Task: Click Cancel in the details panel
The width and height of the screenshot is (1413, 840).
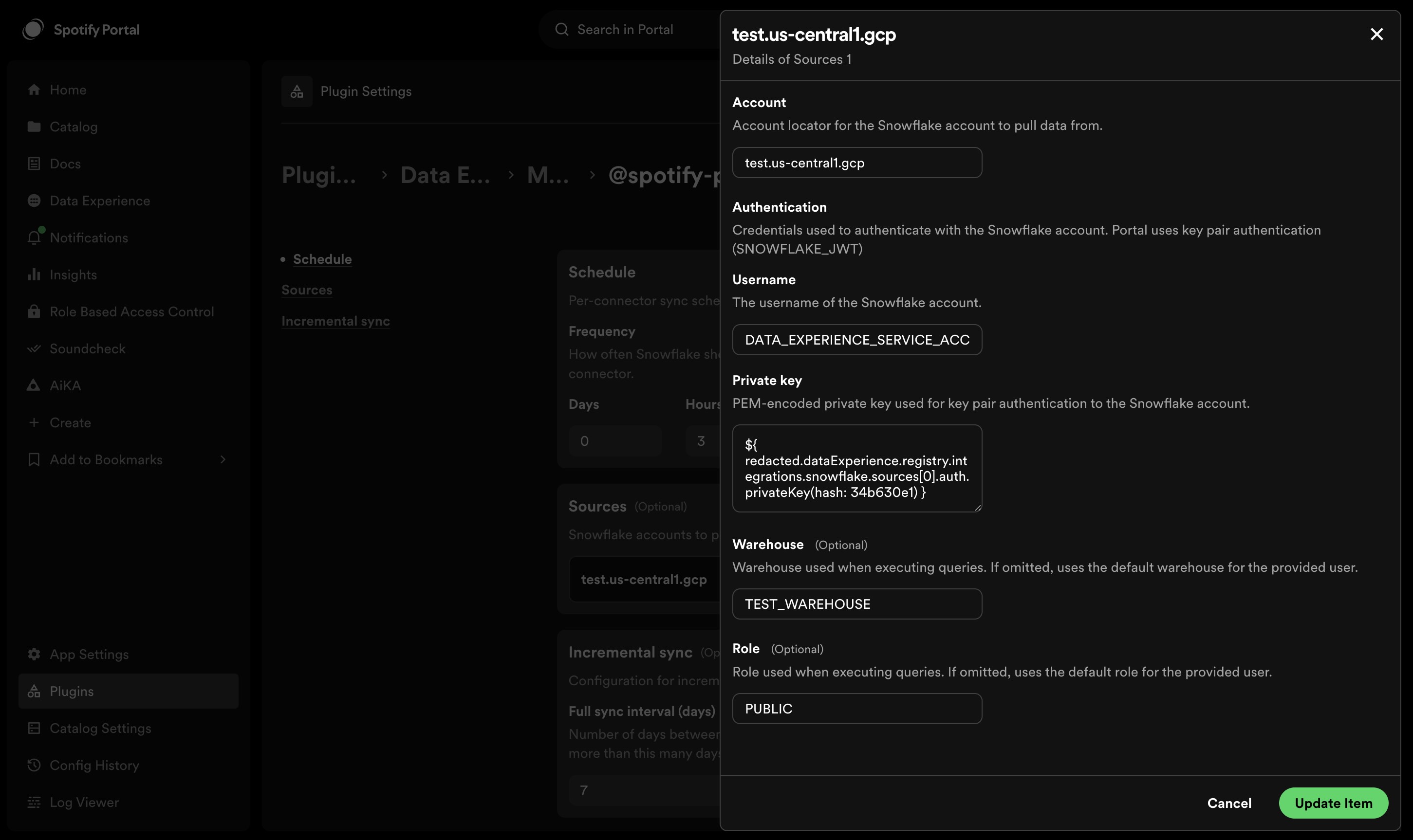Action: [1229, 803]
